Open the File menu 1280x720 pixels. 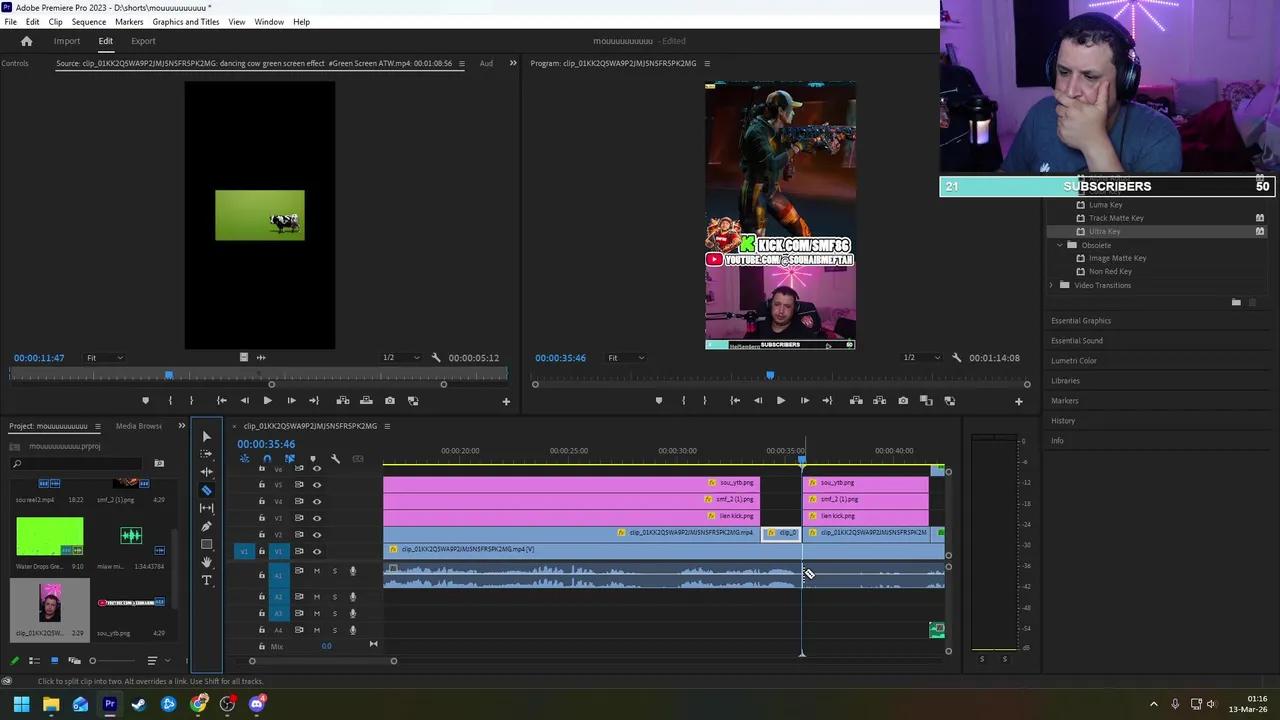pyautogui.click(x=10, y=21)
